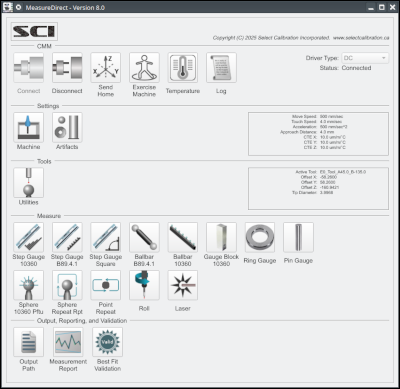Open the Measurement Report

coord(68,342)
